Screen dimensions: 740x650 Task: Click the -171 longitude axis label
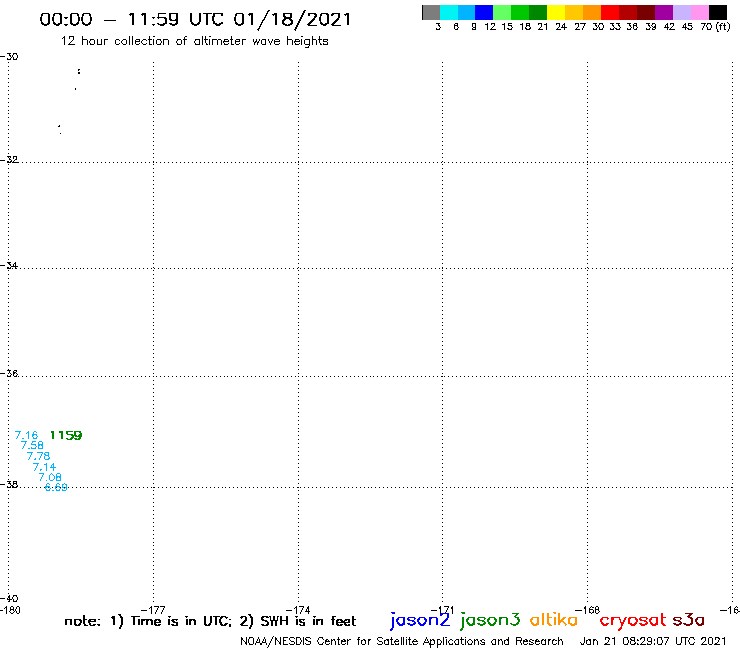[443, 610]
